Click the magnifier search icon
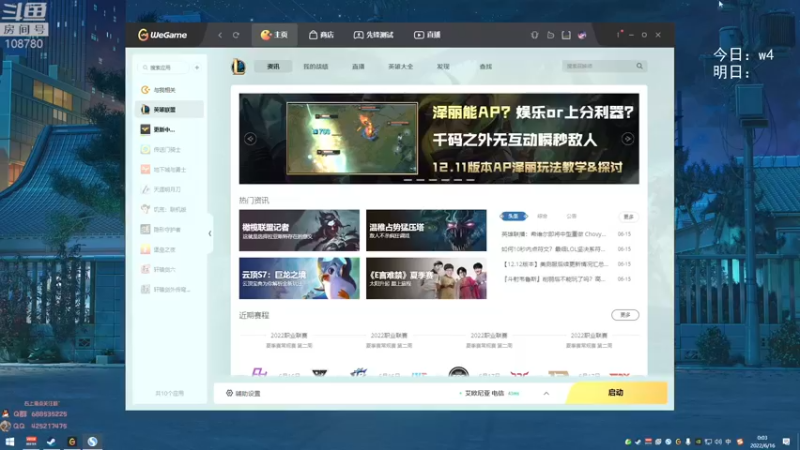This screenshot has height=450, width=800. (639, 66)
